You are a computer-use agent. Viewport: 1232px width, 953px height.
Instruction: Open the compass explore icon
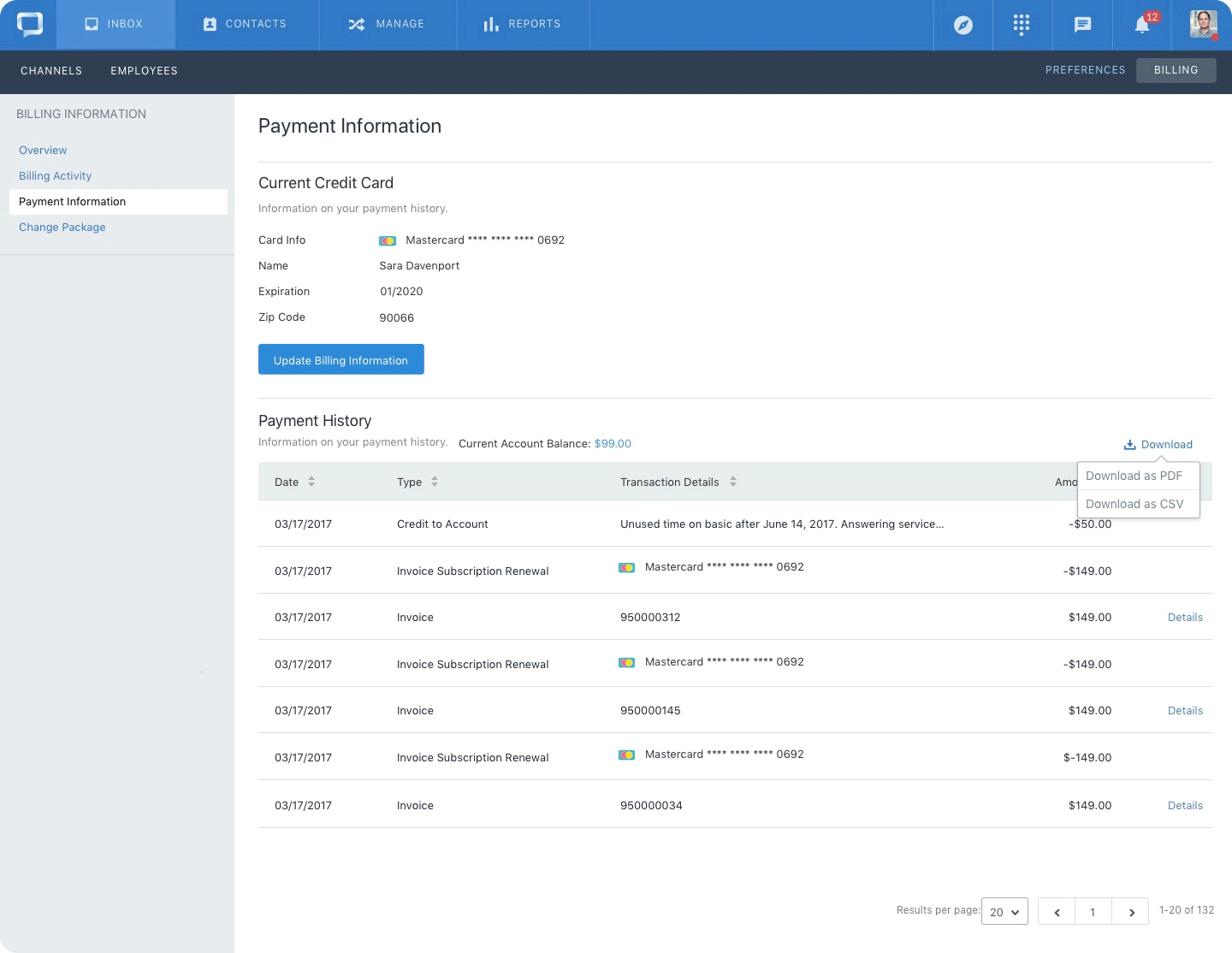point(963,25)
